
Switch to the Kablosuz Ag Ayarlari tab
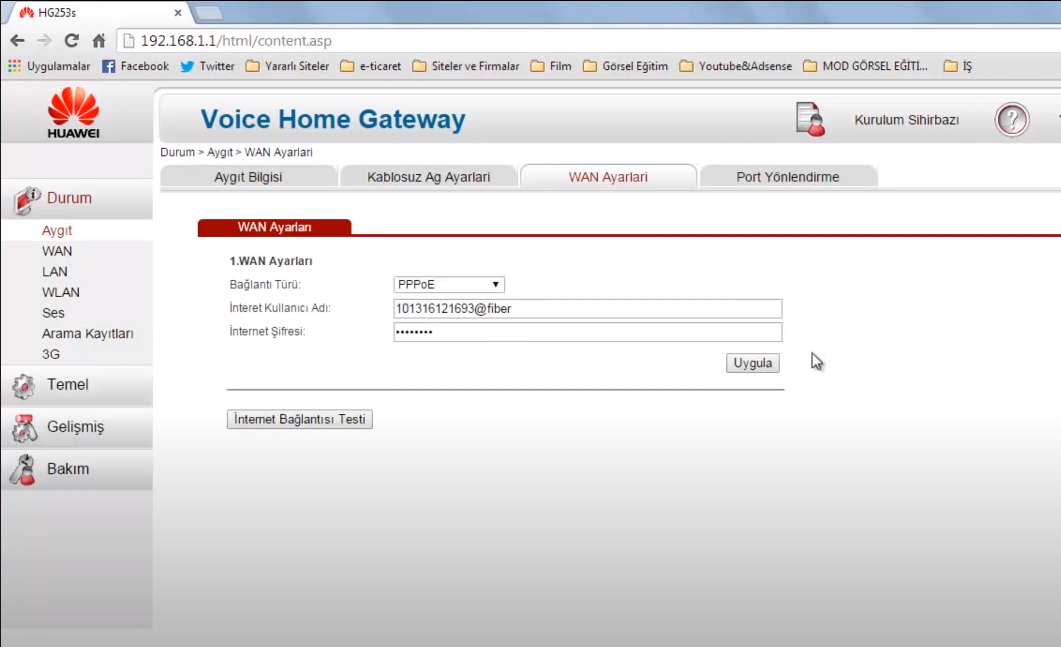tap(428, 177)
